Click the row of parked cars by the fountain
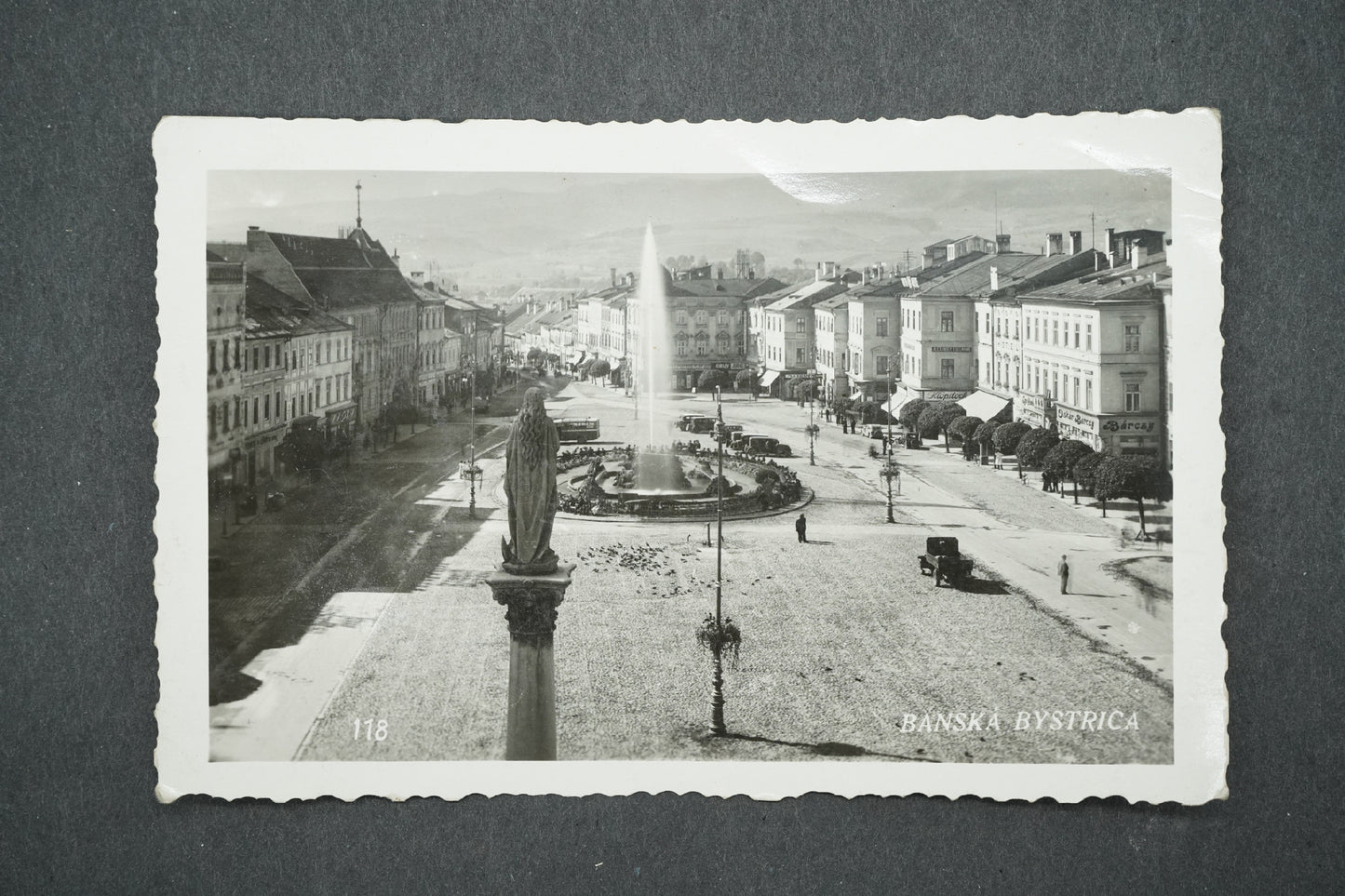The image size is (1345, 896). [735, 435]
